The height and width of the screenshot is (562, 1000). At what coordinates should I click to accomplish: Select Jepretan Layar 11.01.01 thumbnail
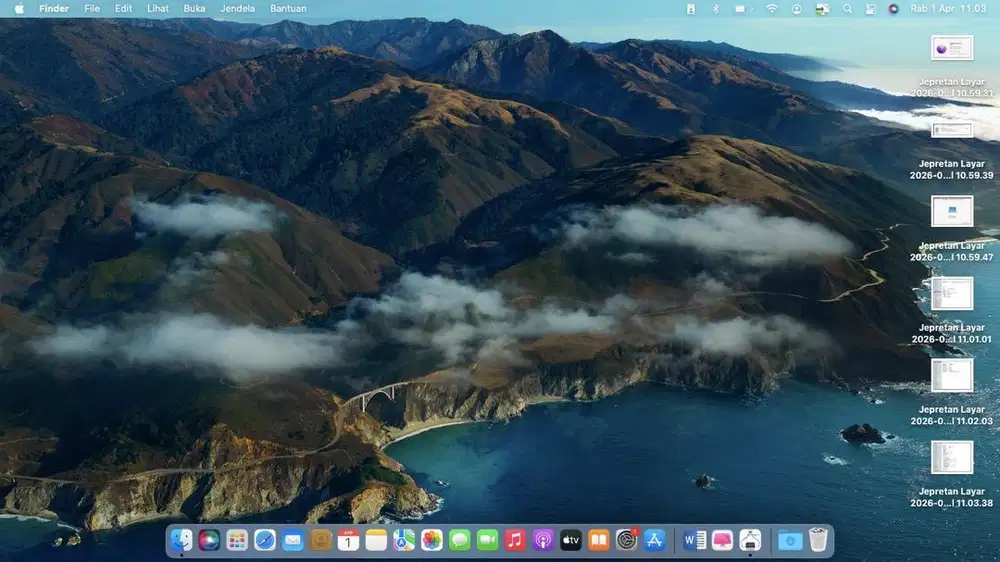952,293
